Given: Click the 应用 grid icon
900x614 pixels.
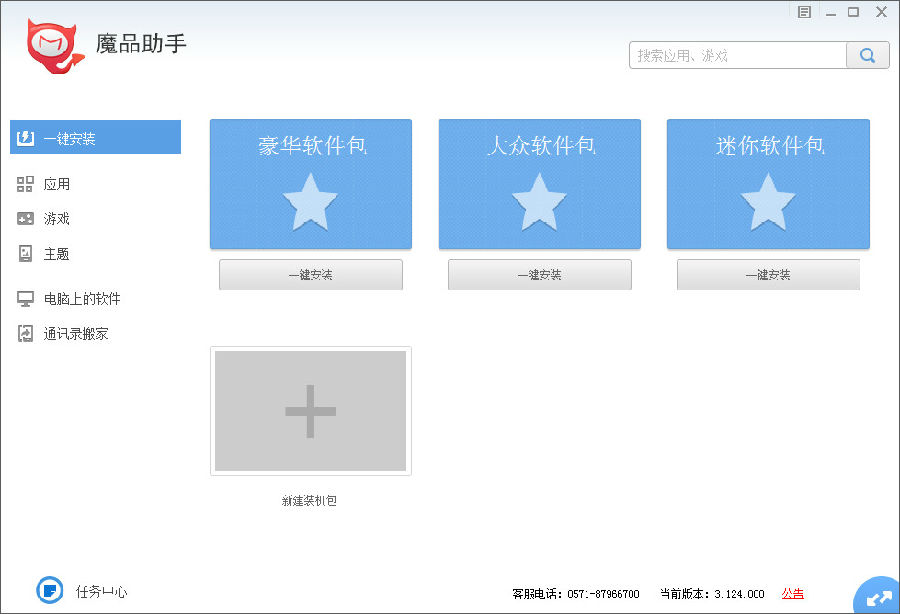Looking at the screenshot, I should click(x=25, y=184).
